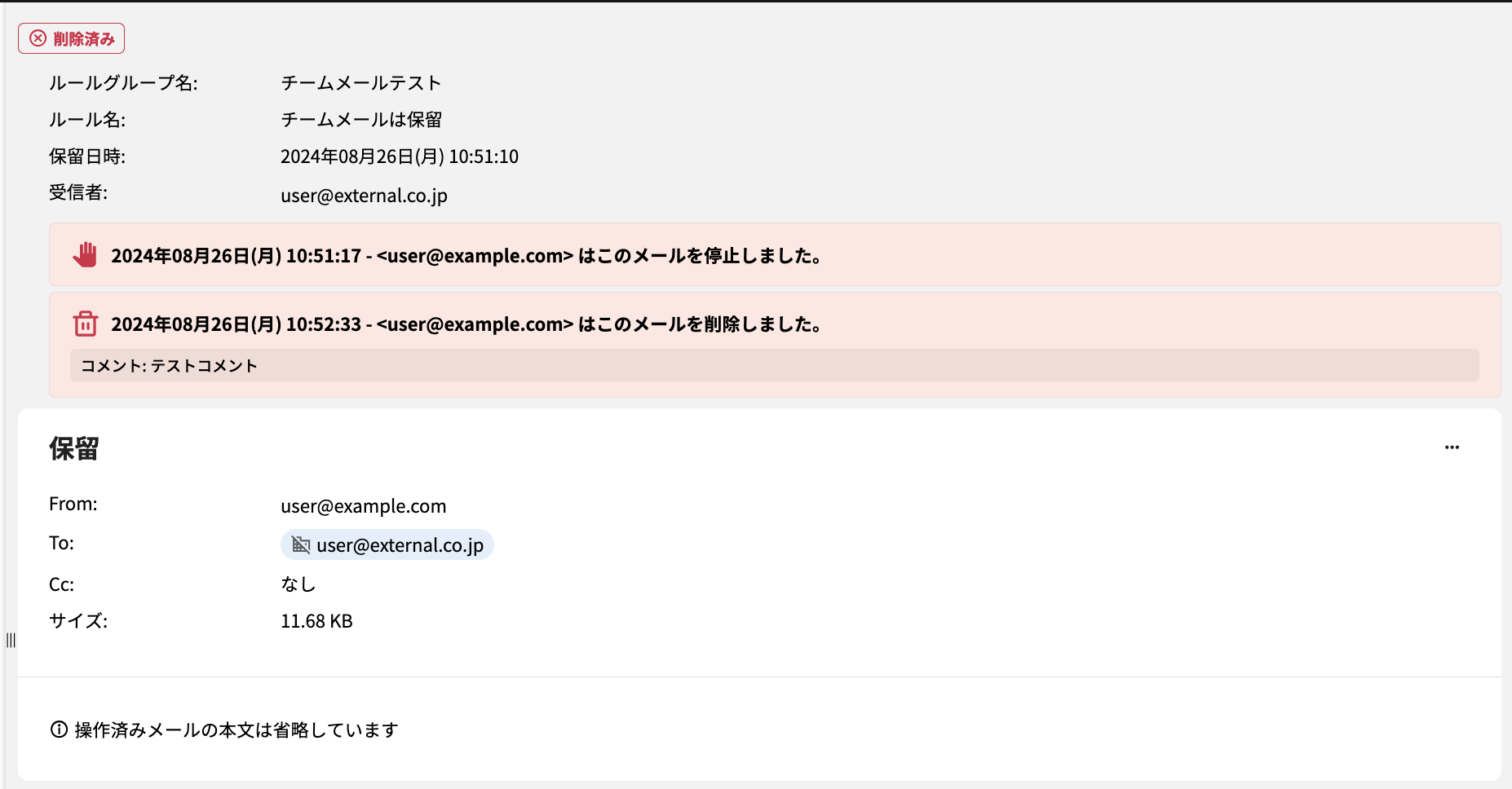Click the circled X in 削除済み badge

38,38
